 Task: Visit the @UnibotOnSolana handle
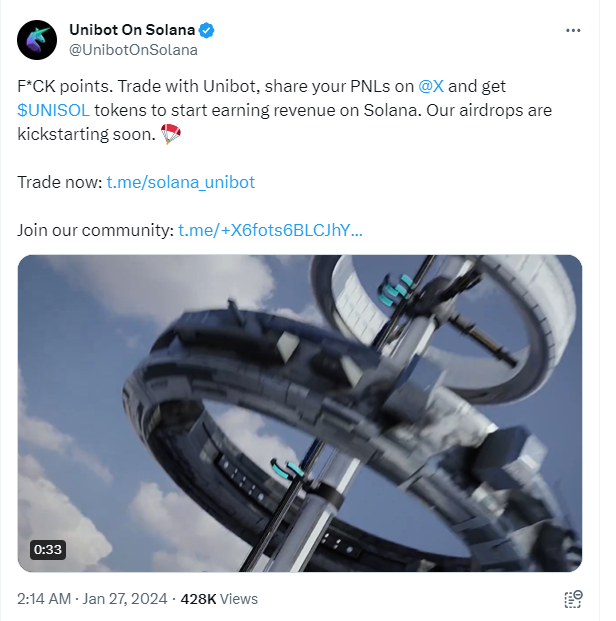click(x=133, y=50)
